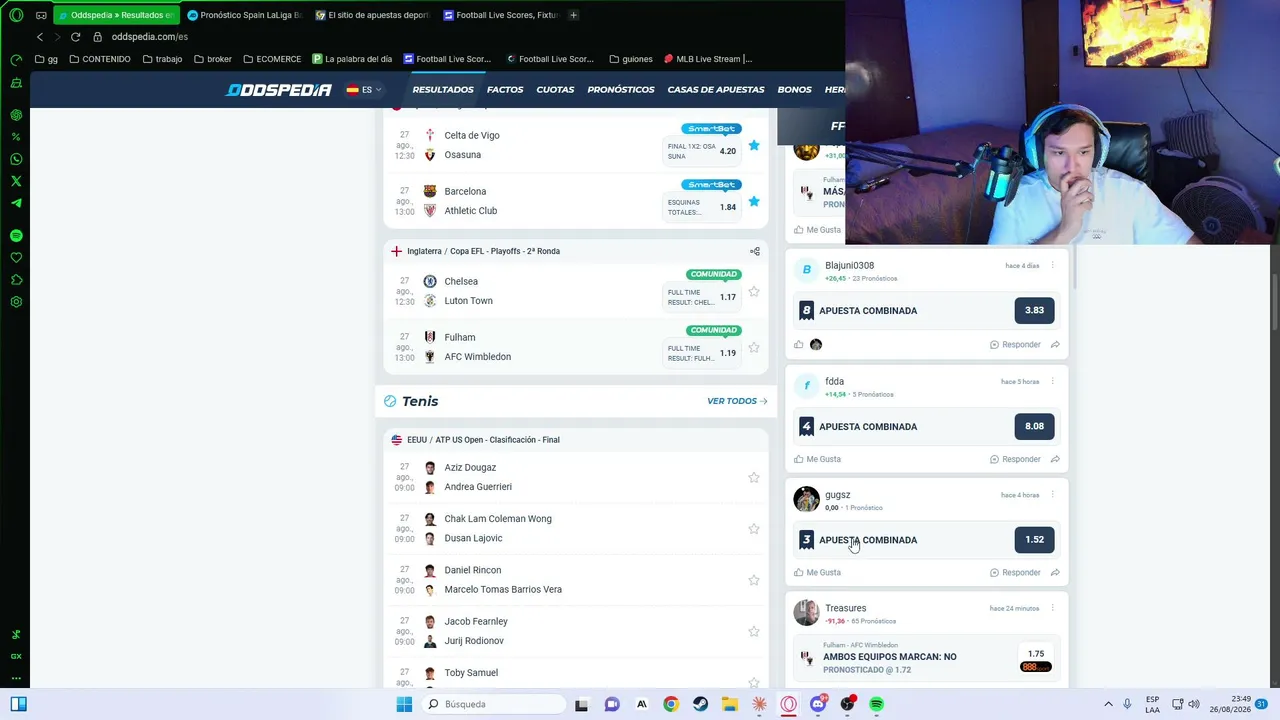
Task: Open the Windows Start menu
Action: [404, 704]
